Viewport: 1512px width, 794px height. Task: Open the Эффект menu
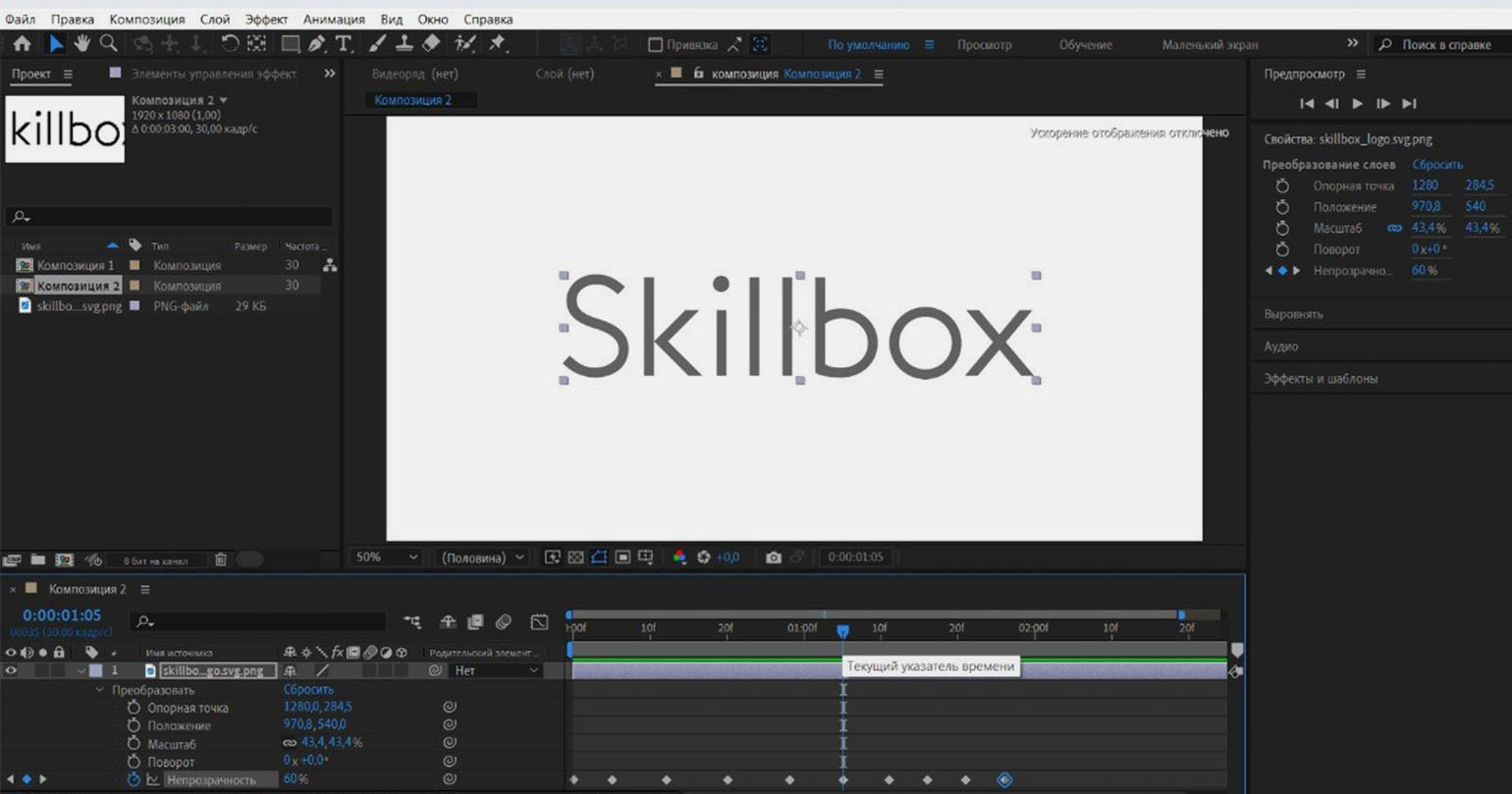coord(266,20)
